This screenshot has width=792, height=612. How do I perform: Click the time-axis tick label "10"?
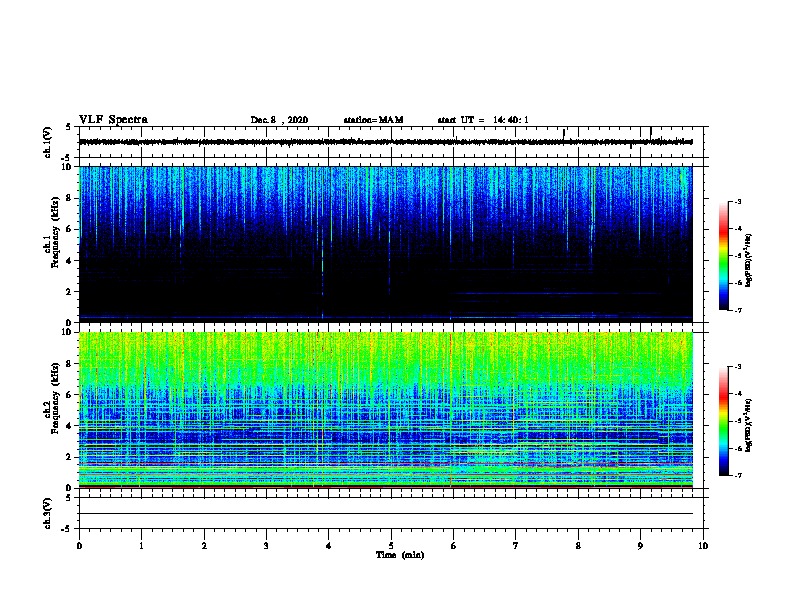point(703,545)
